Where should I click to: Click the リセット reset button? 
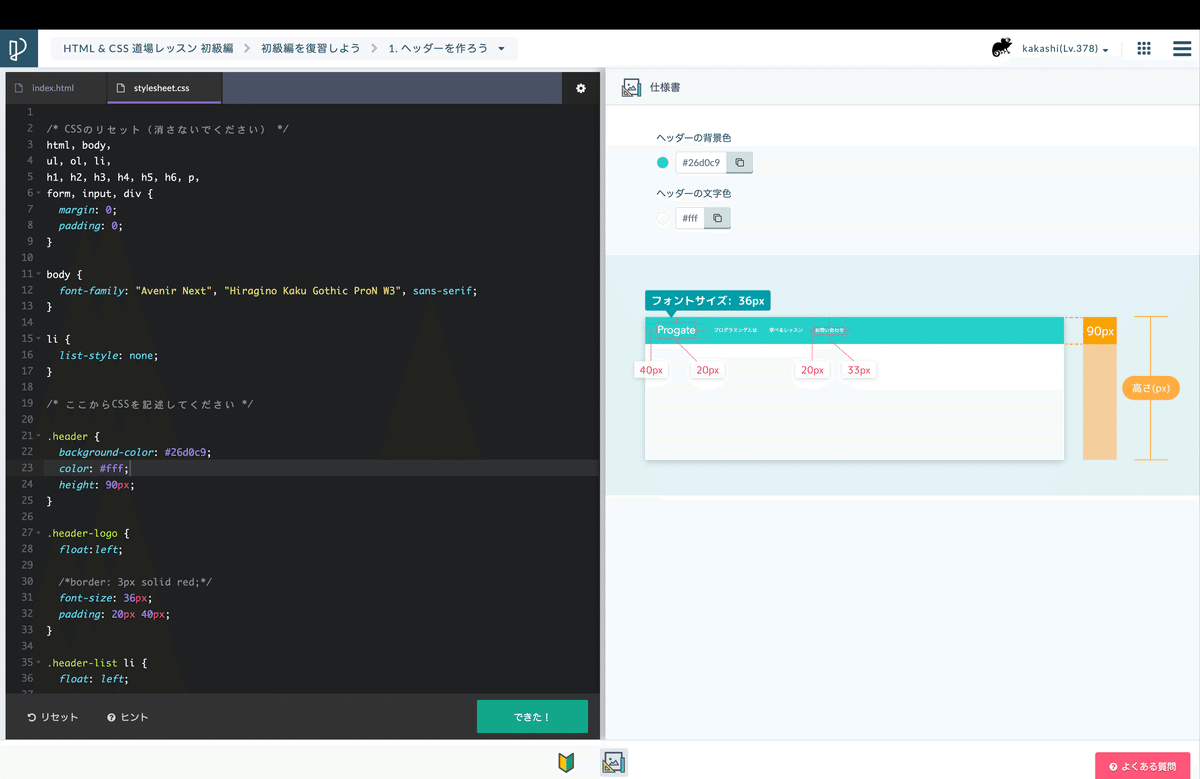[53, 717]
